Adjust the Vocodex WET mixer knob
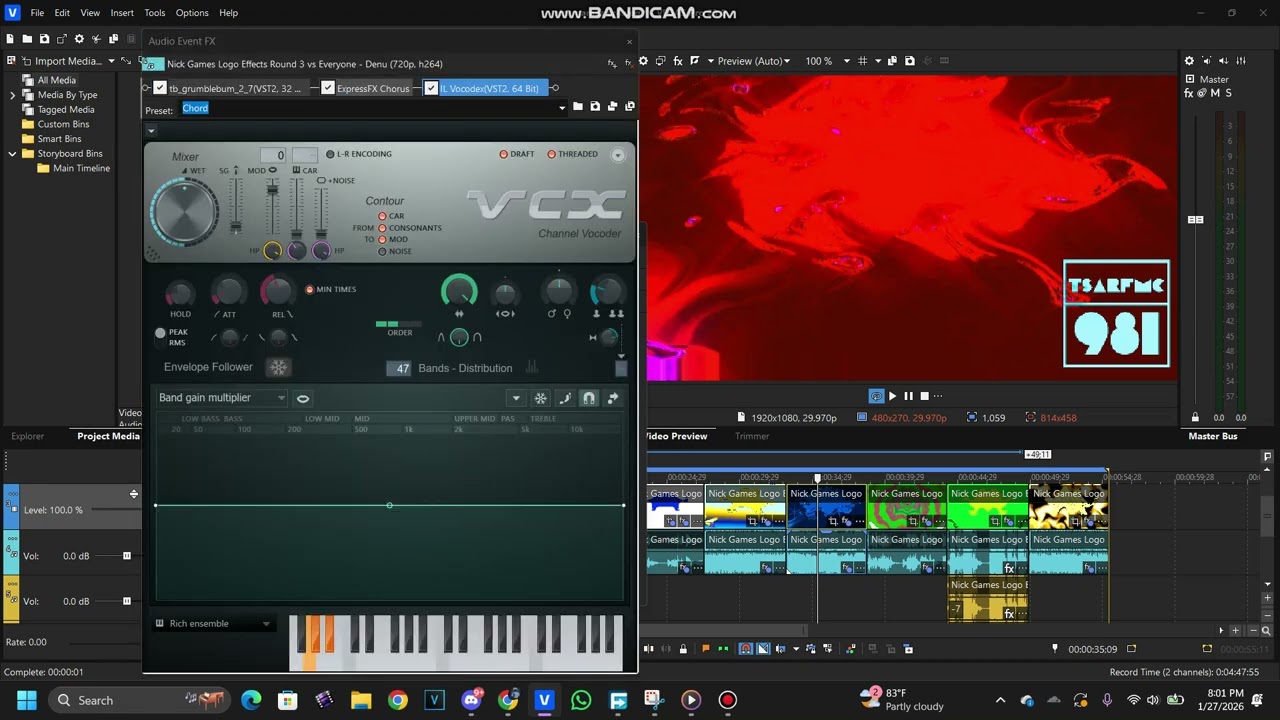Image resolution: width=1280 pixels, height=720 pixels. tap(184, 212)
